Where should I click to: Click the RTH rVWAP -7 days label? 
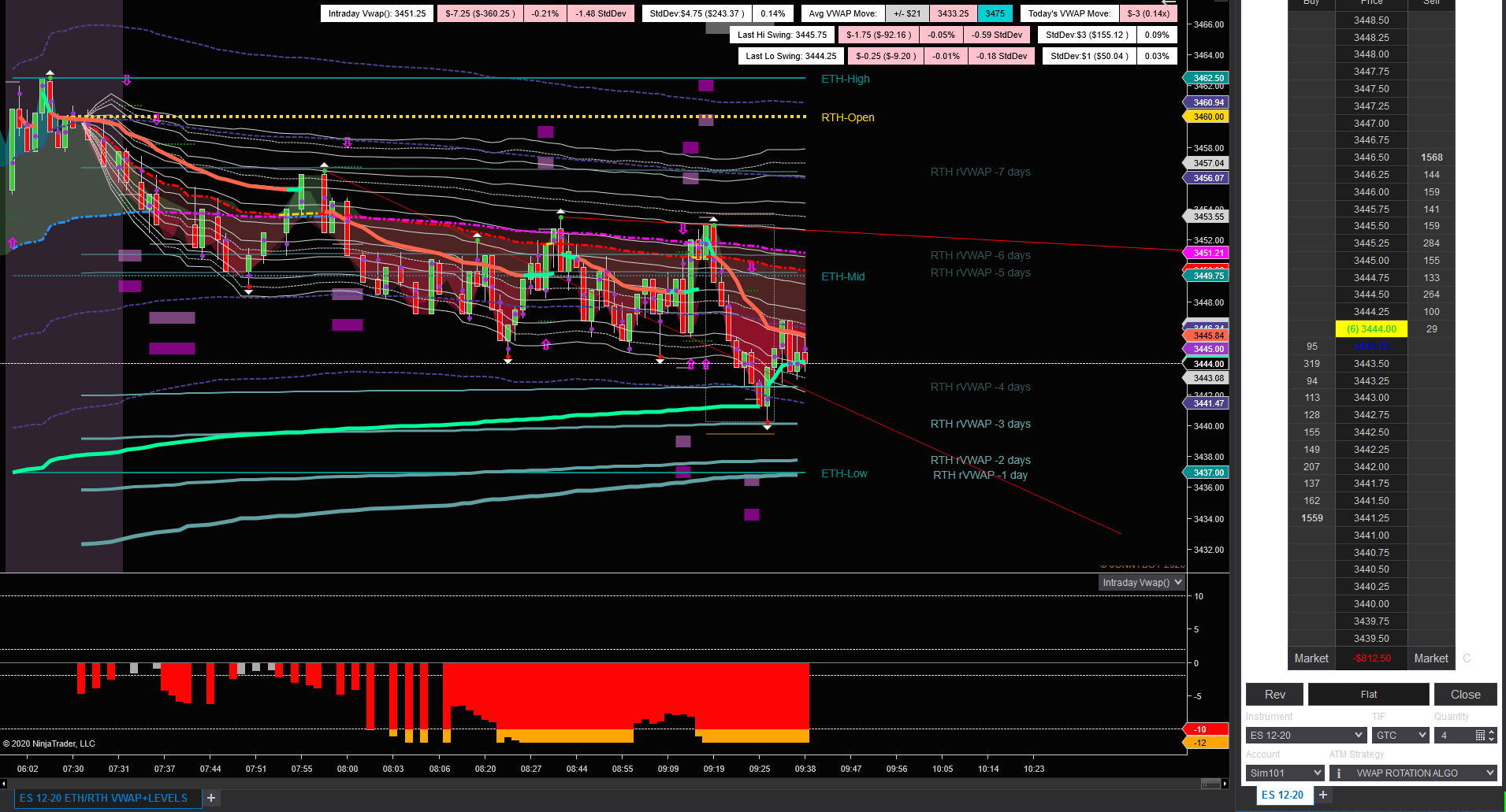980,172
